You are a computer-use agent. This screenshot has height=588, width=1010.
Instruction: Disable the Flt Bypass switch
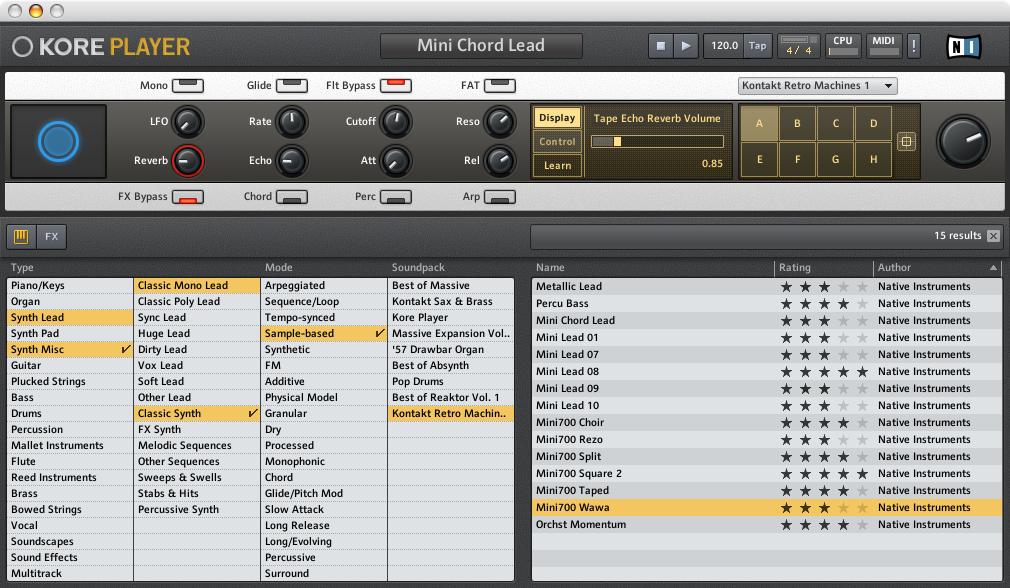pyautogui.click(x=397, y=86)
